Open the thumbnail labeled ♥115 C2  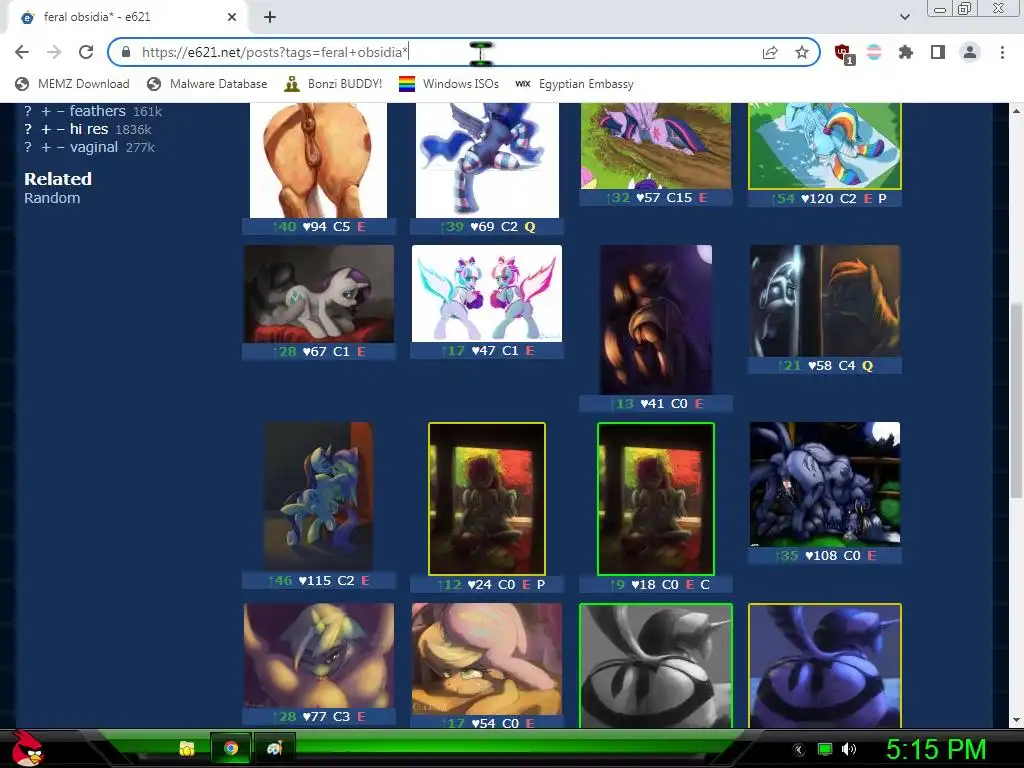click(x=319, y=496)
